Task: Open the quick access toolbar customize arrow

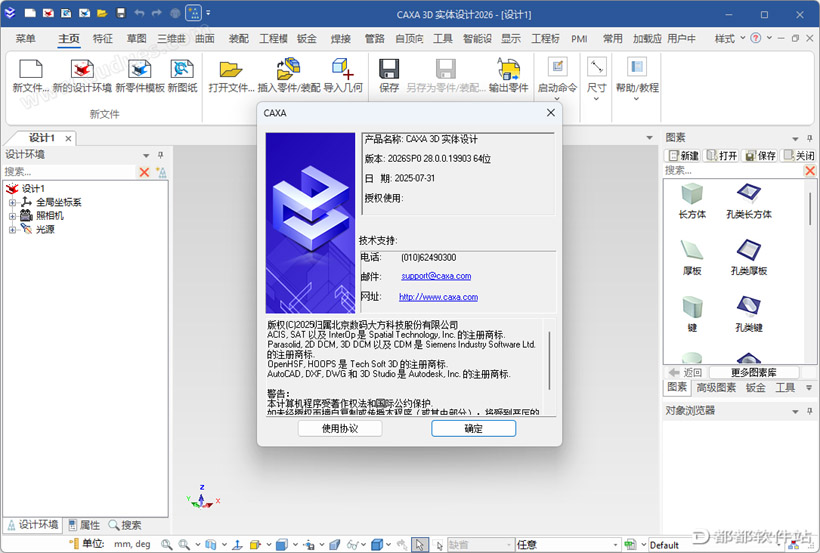Action: point(208,13)
